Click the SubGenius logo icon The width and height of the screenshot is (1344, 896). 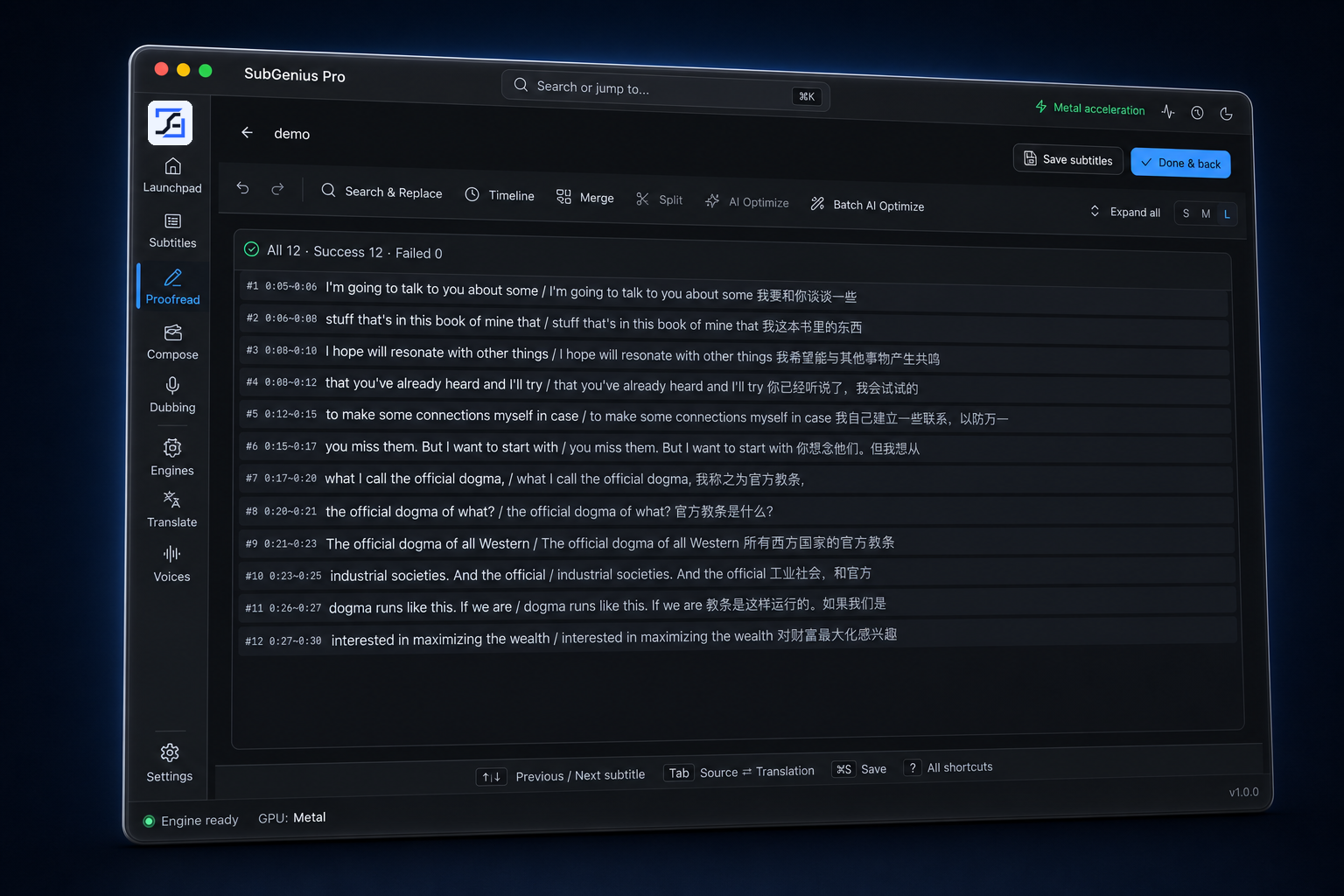click(170, 122)
